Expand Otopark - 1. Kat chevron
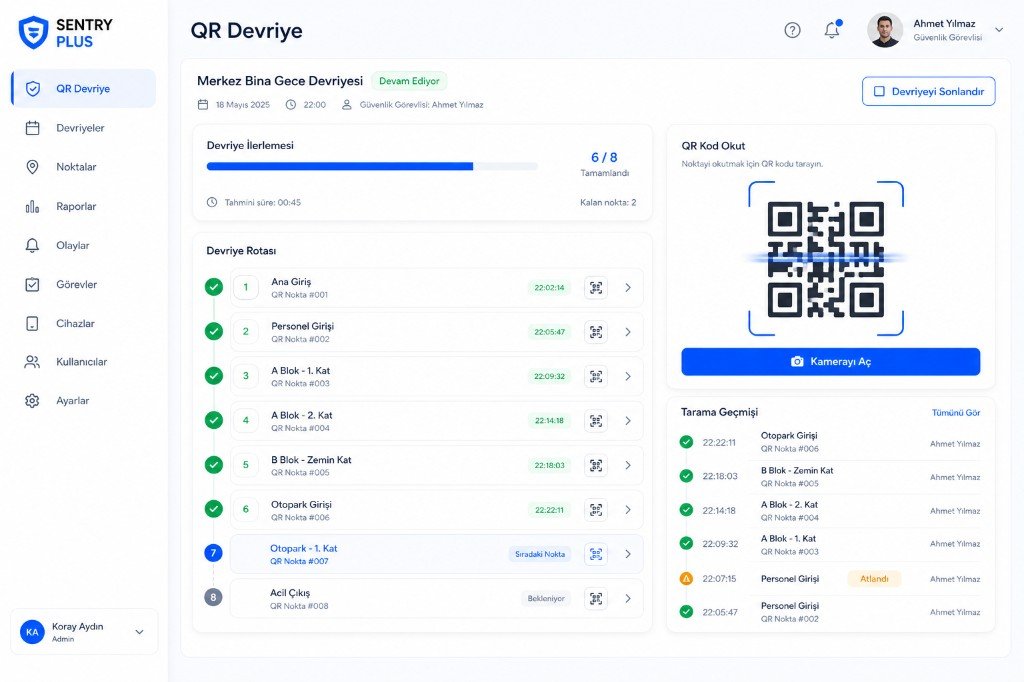The height and width of the screenshot is (682, 1024). pos(628,554)
